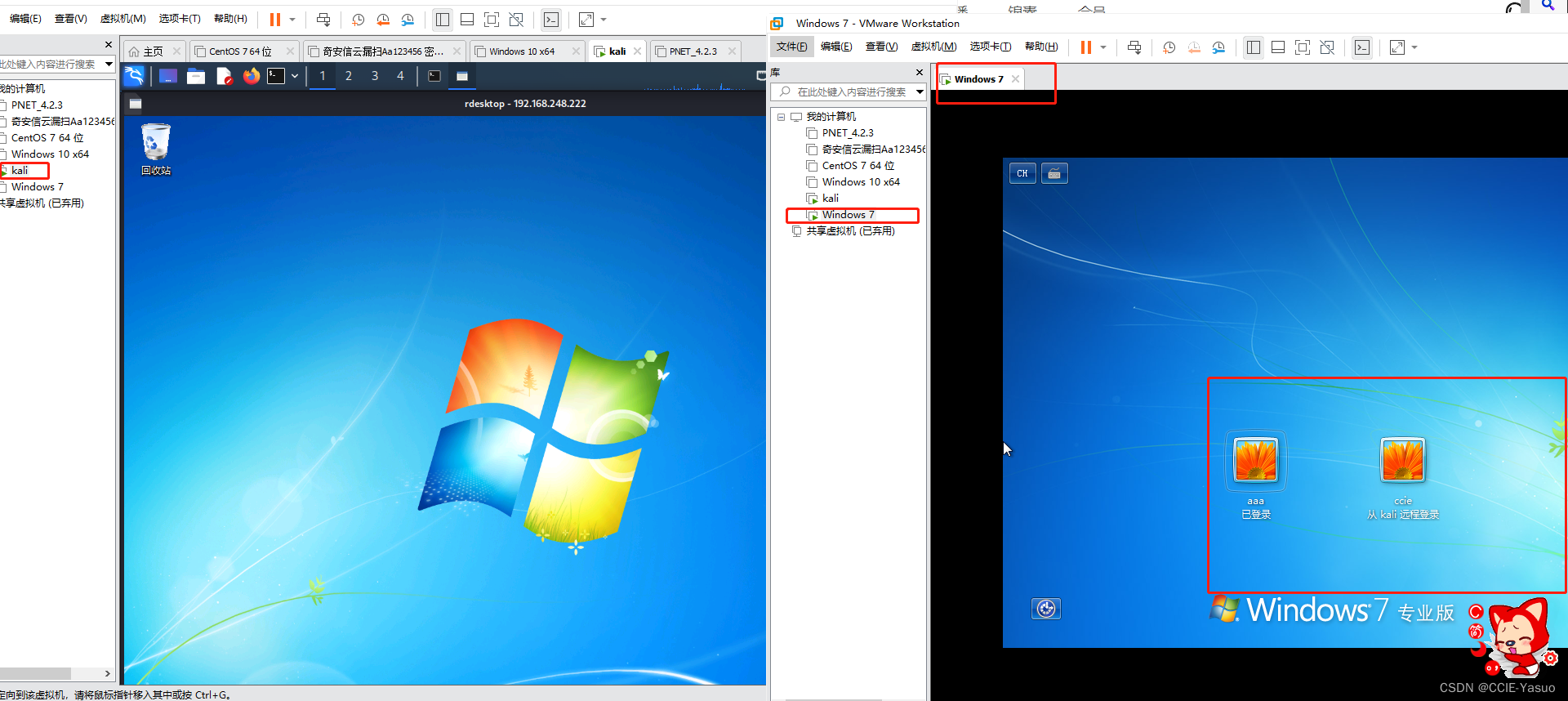Toggle library panel in Windows 7 VMware window
This screenshot has height=701, width=1568.
point(1253,47)
